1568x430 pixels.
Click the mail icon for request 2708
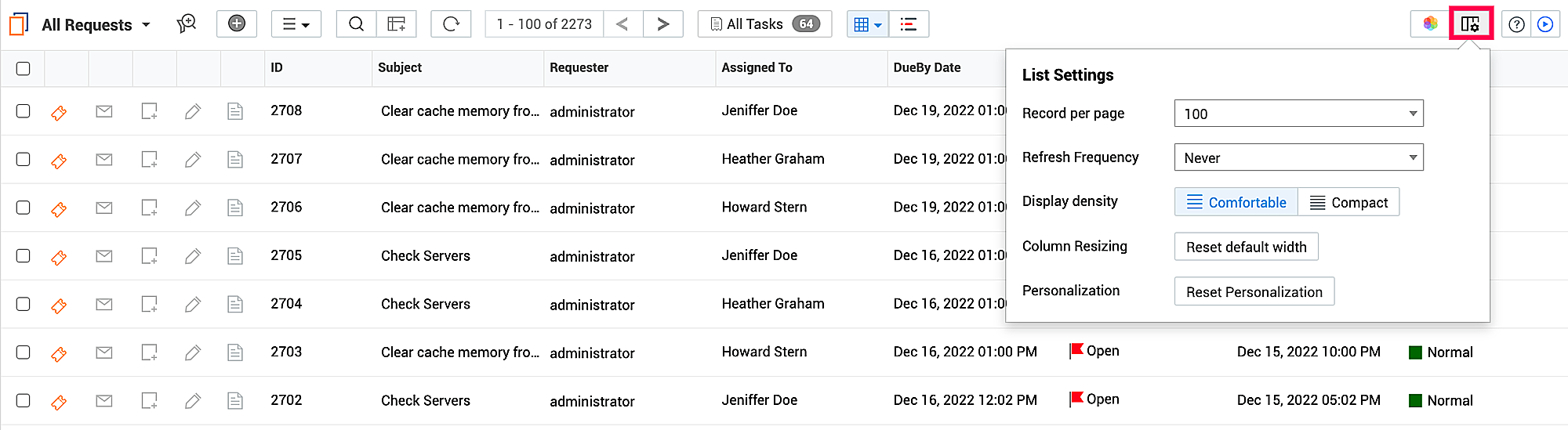tap(103, 111)
